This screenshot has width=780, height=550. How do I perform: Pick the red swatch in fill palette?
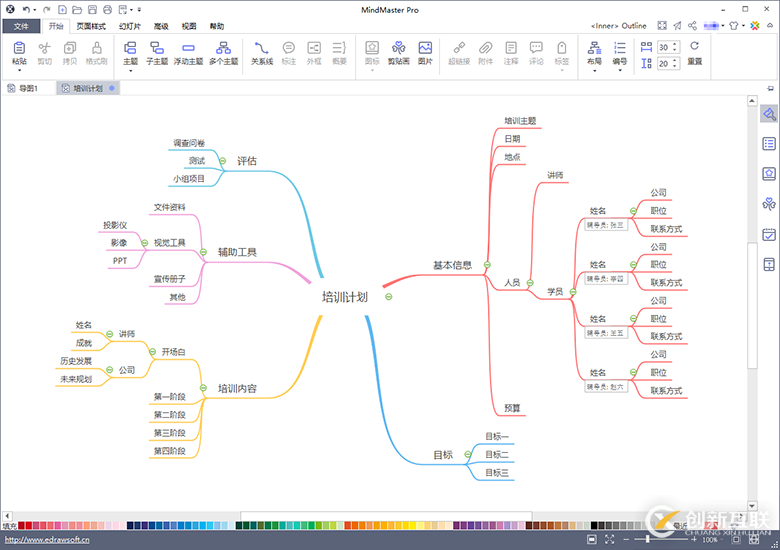(x=28, y=526)
